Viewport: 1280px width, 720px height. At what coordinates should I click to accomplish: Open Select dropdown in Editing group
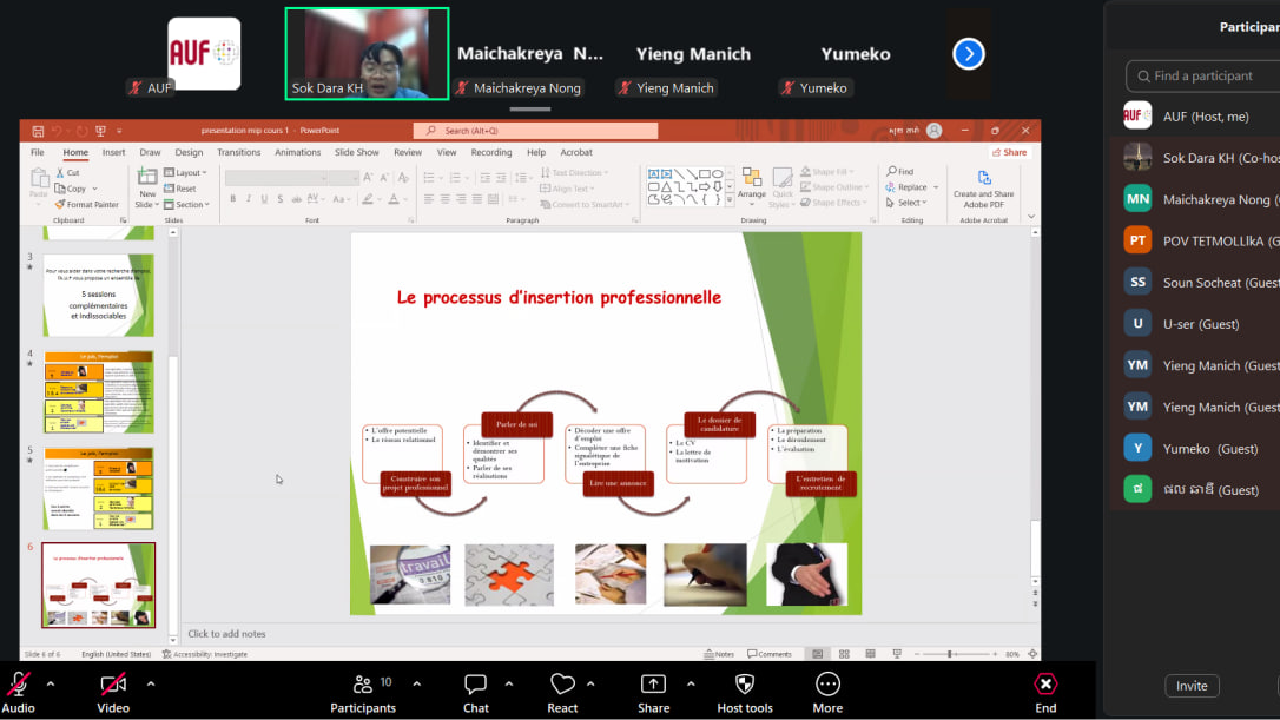point(906,202)
